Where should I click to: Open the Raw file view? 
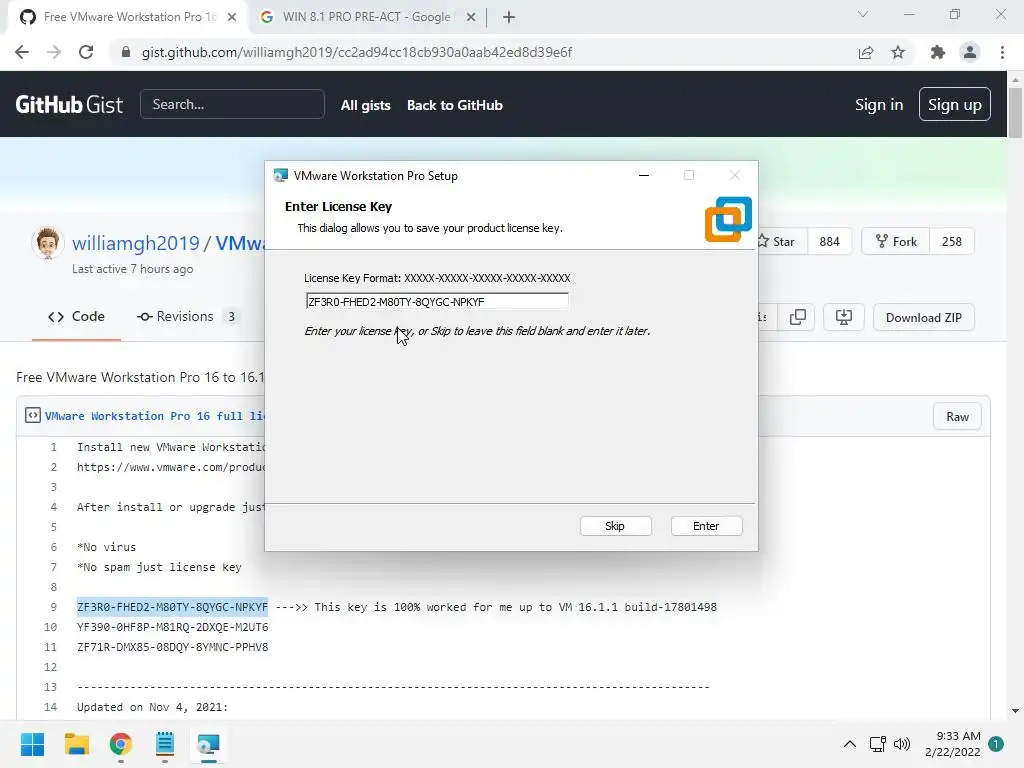coord(957,417)
